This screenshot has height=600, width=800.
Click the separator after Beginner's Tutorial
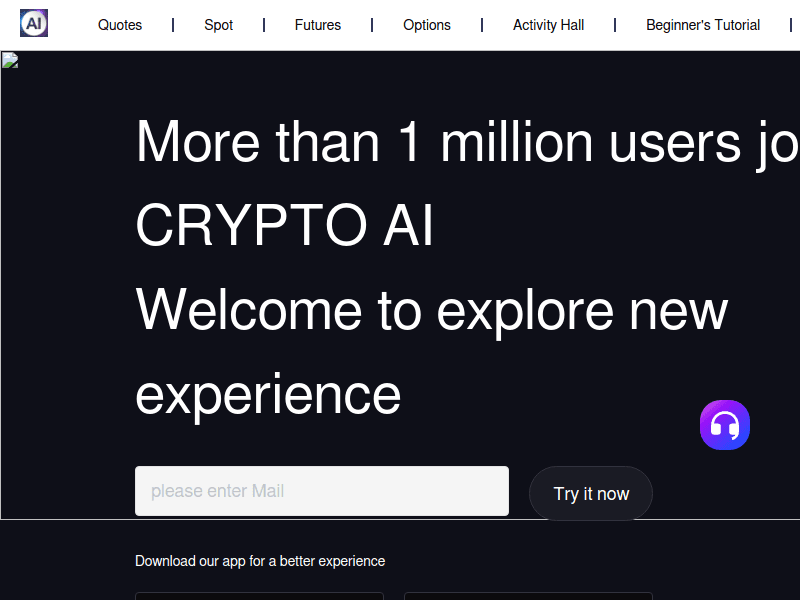point(793,25)
